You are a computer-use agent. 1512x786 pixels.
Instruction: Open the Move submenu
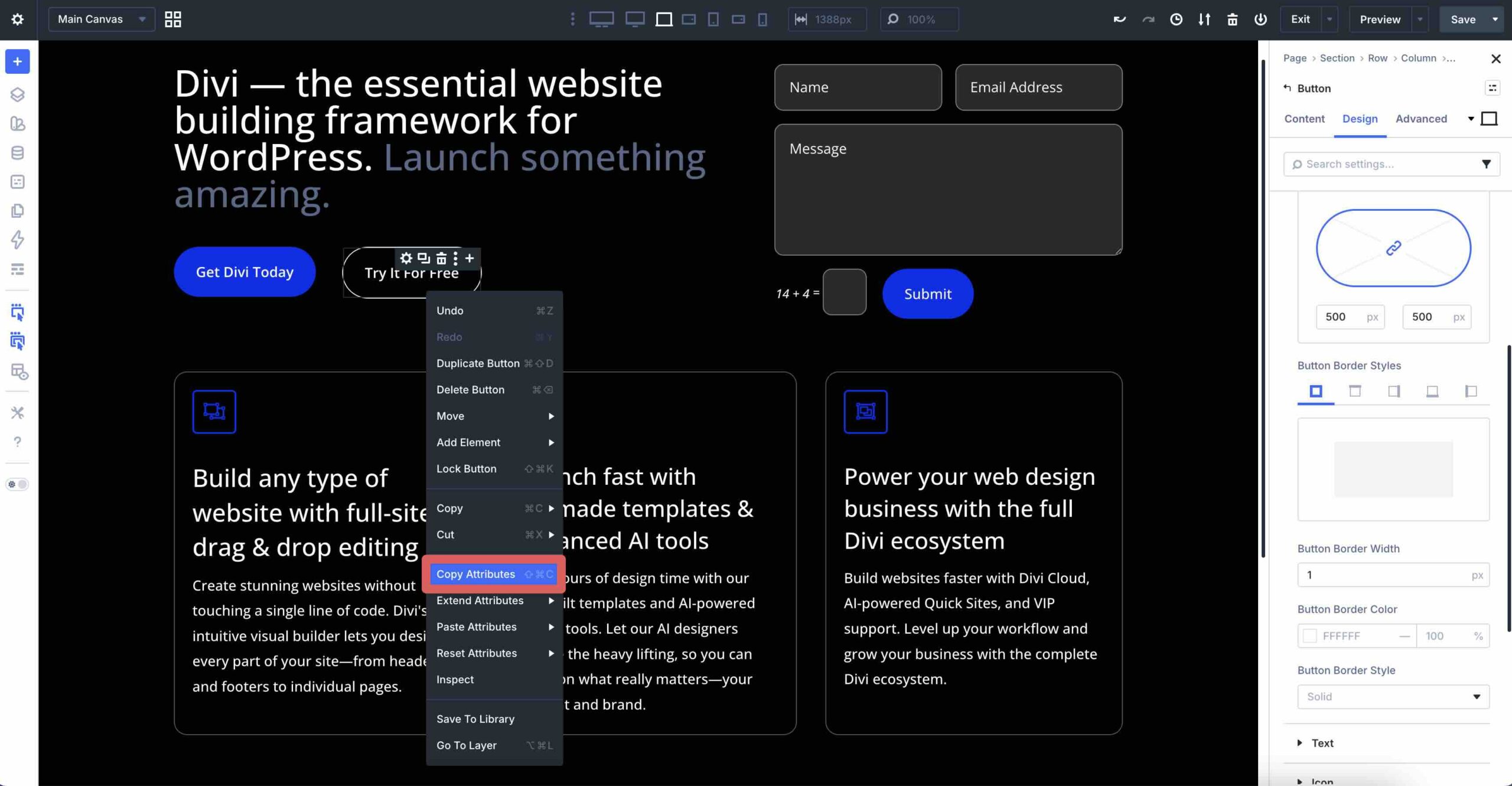(x=494, y=416)
